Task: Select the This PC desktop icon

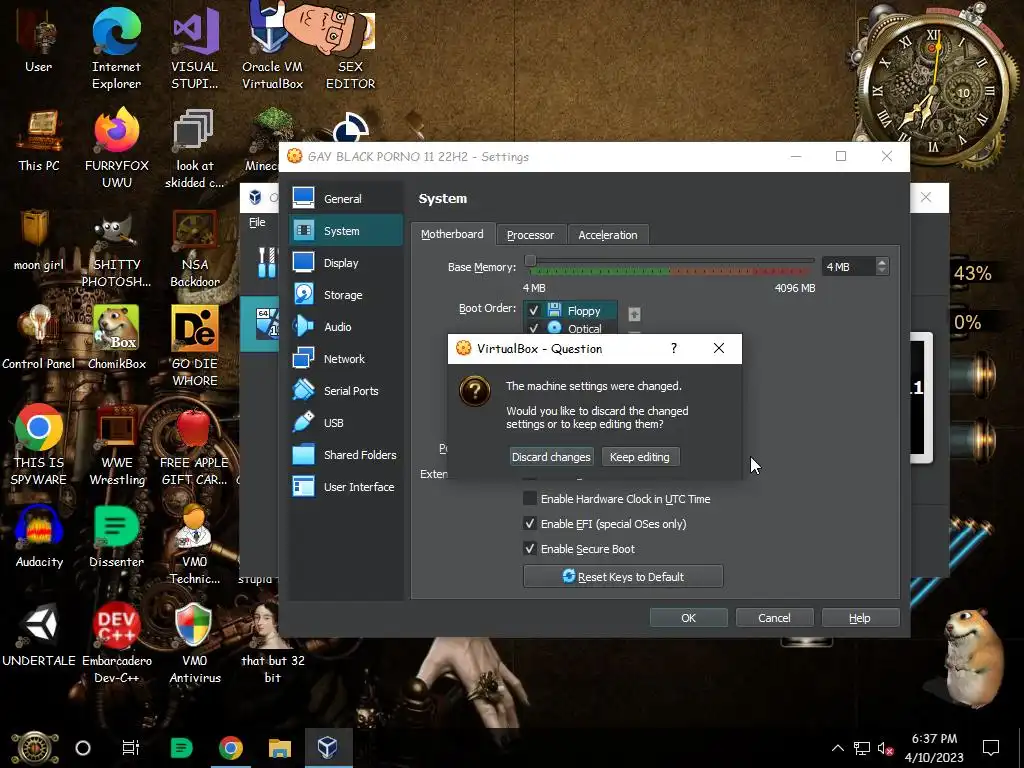Action: tap(39, 140)
